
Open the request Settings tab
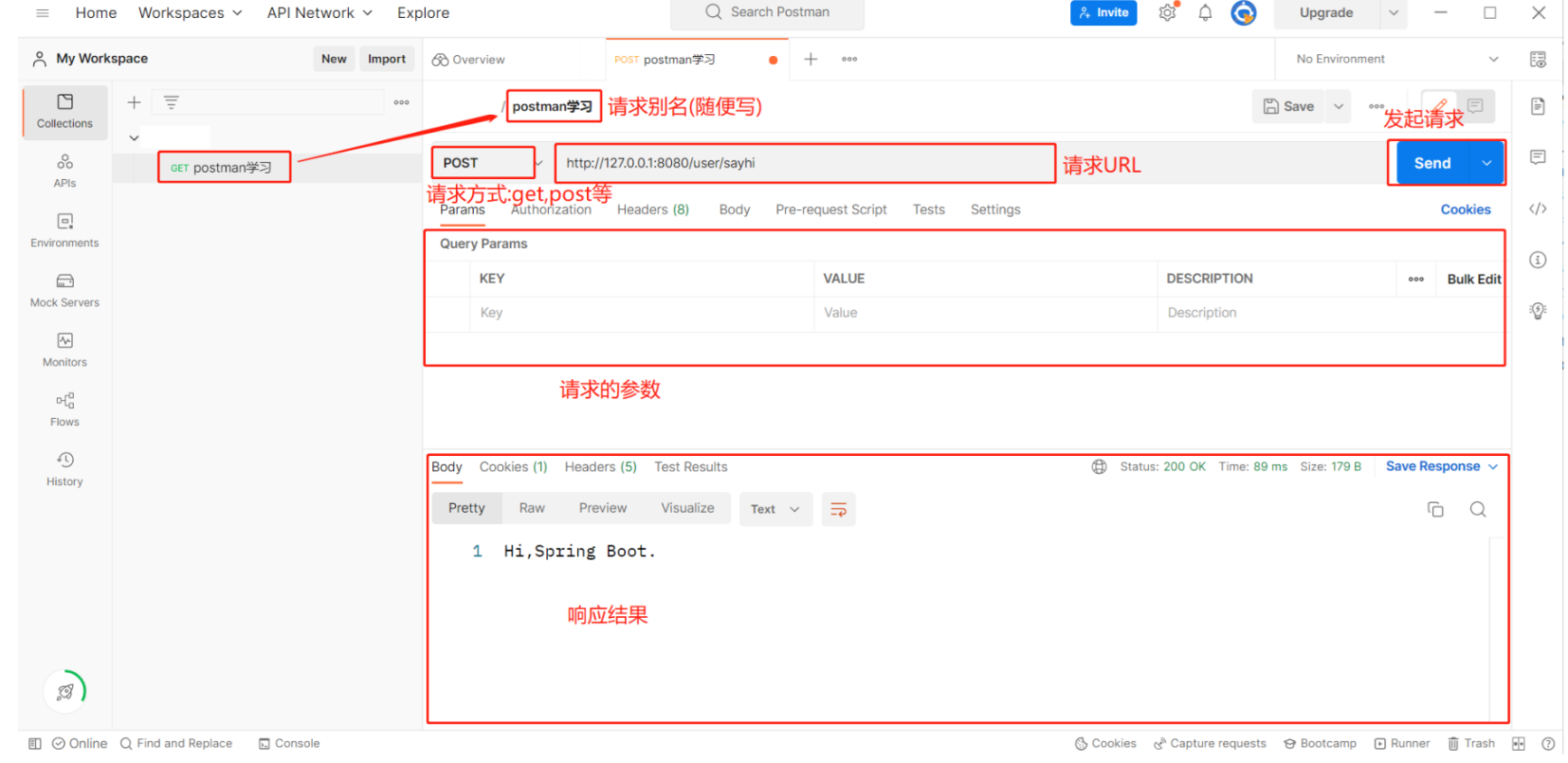[x=994, y=209]
